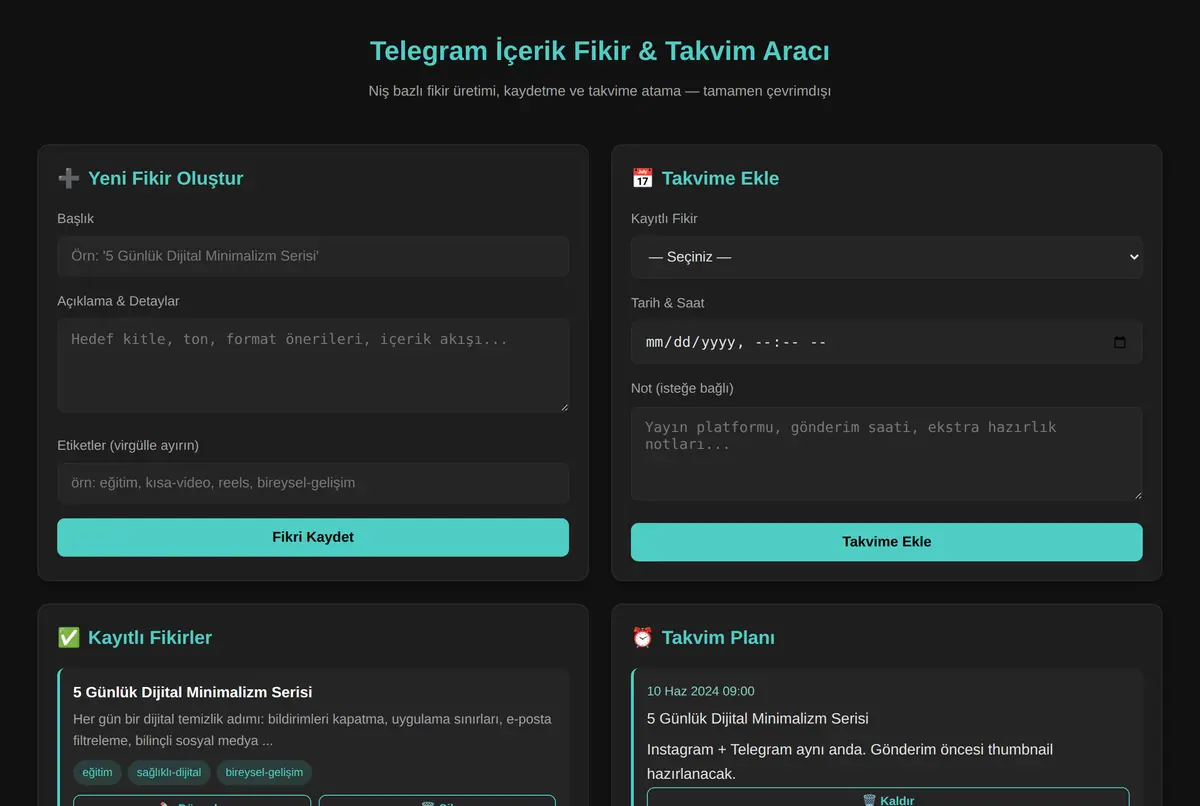Remove the scheduled item with Kaldır

888,798
